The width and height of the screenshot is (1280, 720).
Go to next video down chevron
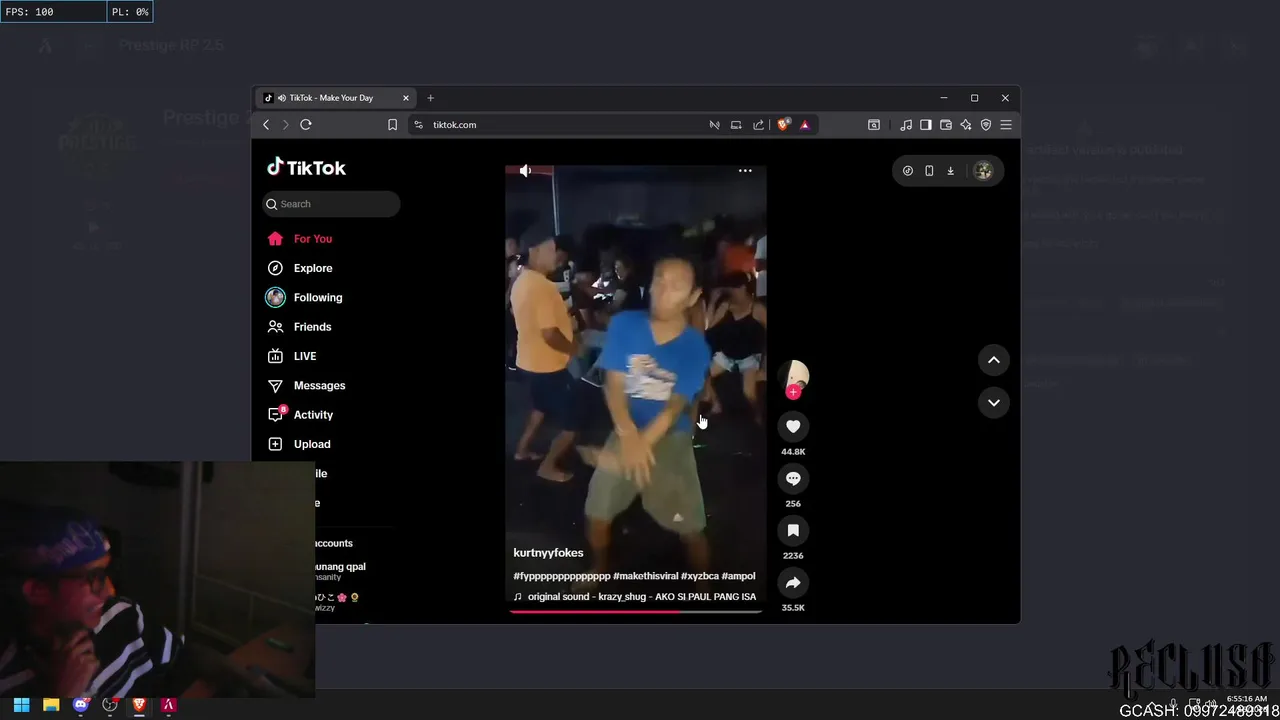(994, 402)
